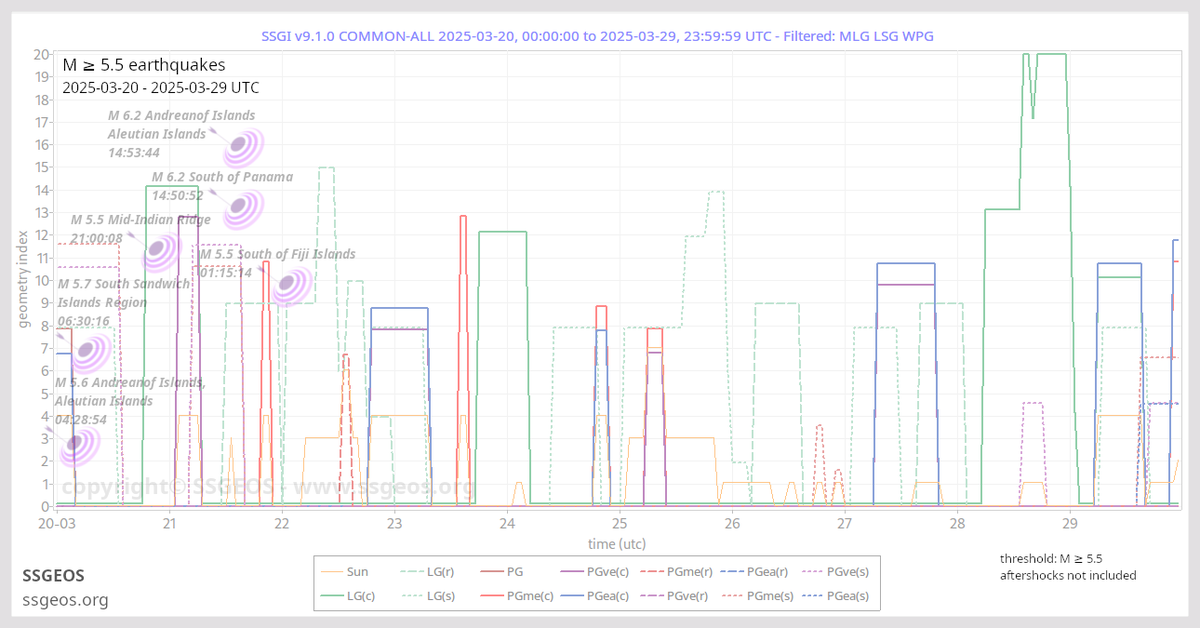Click the ssgeos.org link text

pyautogui.click(x=65, y=600)
